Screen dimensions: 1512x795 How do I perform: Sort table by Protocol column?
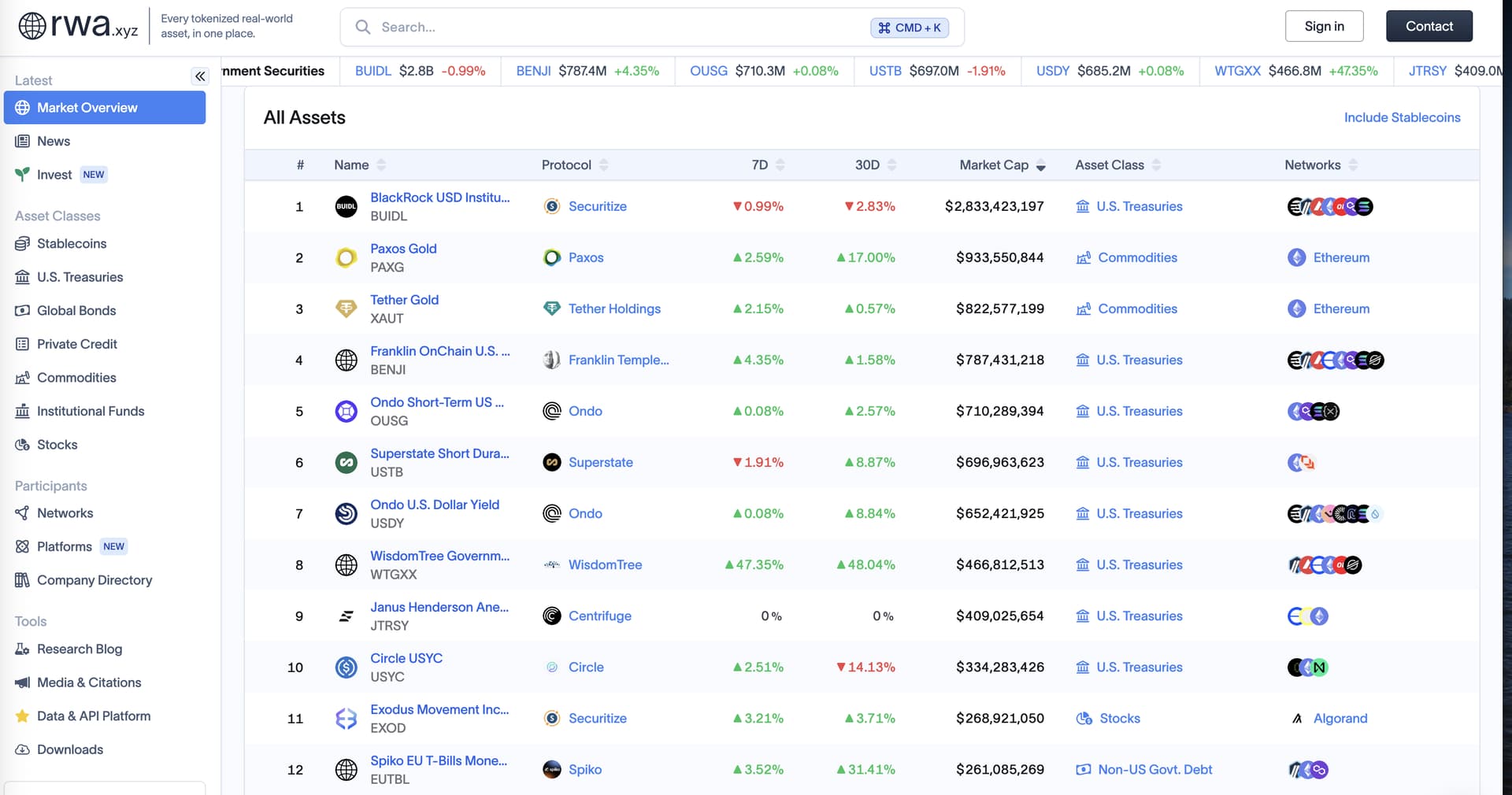tap(575, 165)
